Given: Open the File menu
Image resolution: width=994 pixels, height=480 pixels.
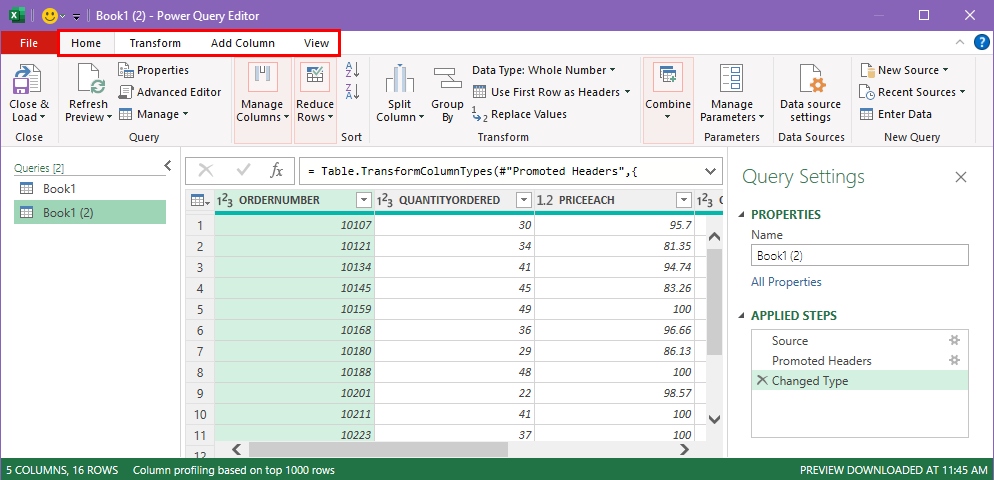Looking at the screenshot, I should [x=29, y=43].
